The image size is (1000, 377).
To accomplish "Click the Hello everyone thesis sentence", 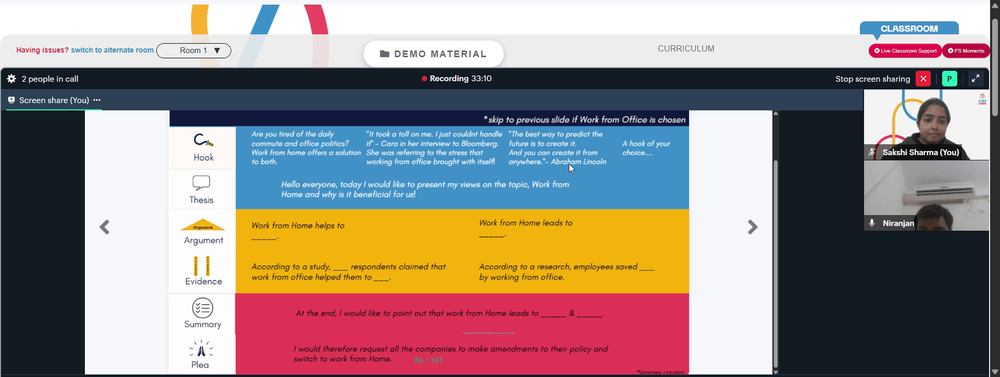I will (425, 189).
